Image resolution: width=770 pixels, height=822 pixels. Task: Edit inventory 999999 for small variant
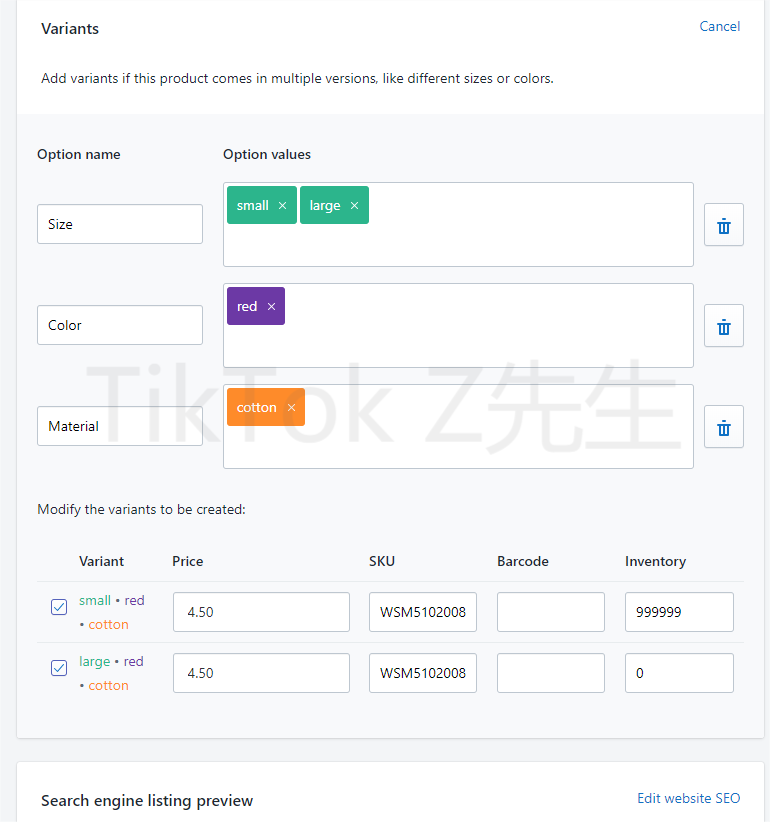click(679, 612)
